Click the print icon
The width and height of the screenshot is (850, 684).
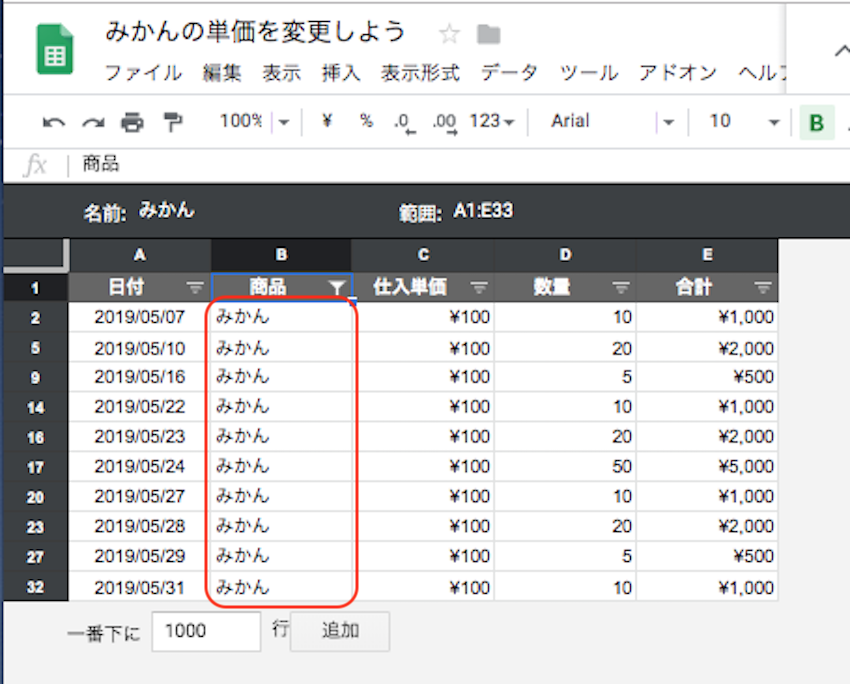pyautogui.click(x=132, y=122)
